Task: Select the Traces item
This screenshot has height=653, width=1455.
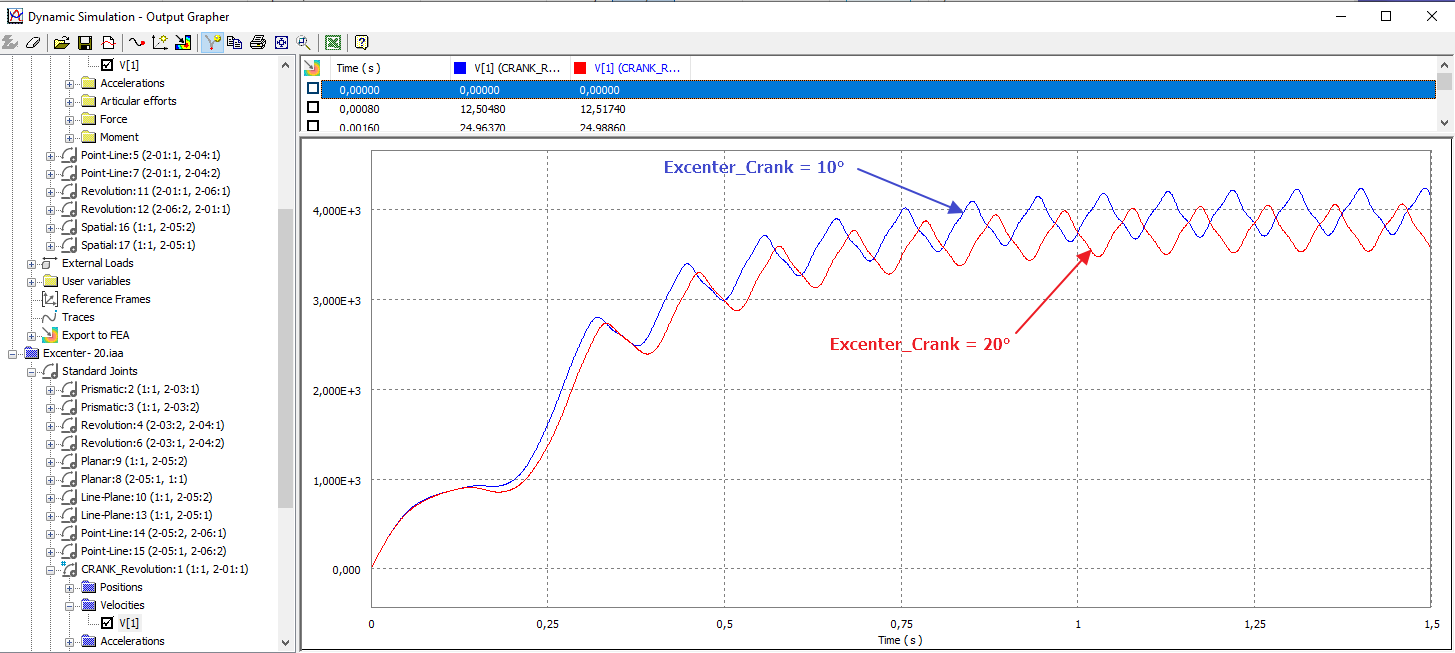Action: coord(78,317)
